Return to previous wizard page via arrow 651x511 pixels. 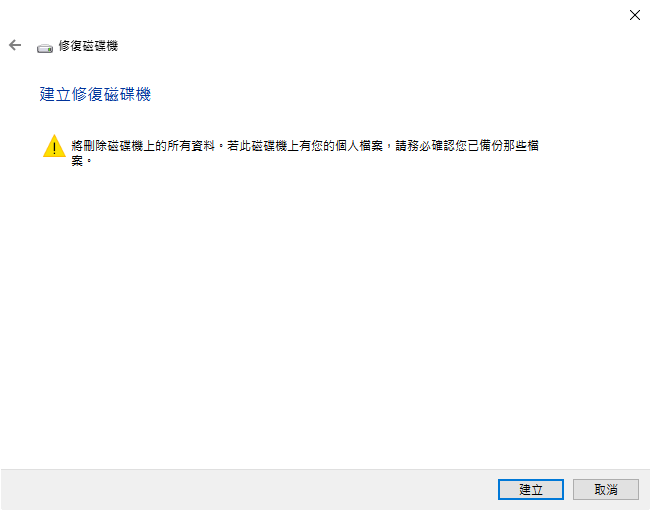coord(15,45)
